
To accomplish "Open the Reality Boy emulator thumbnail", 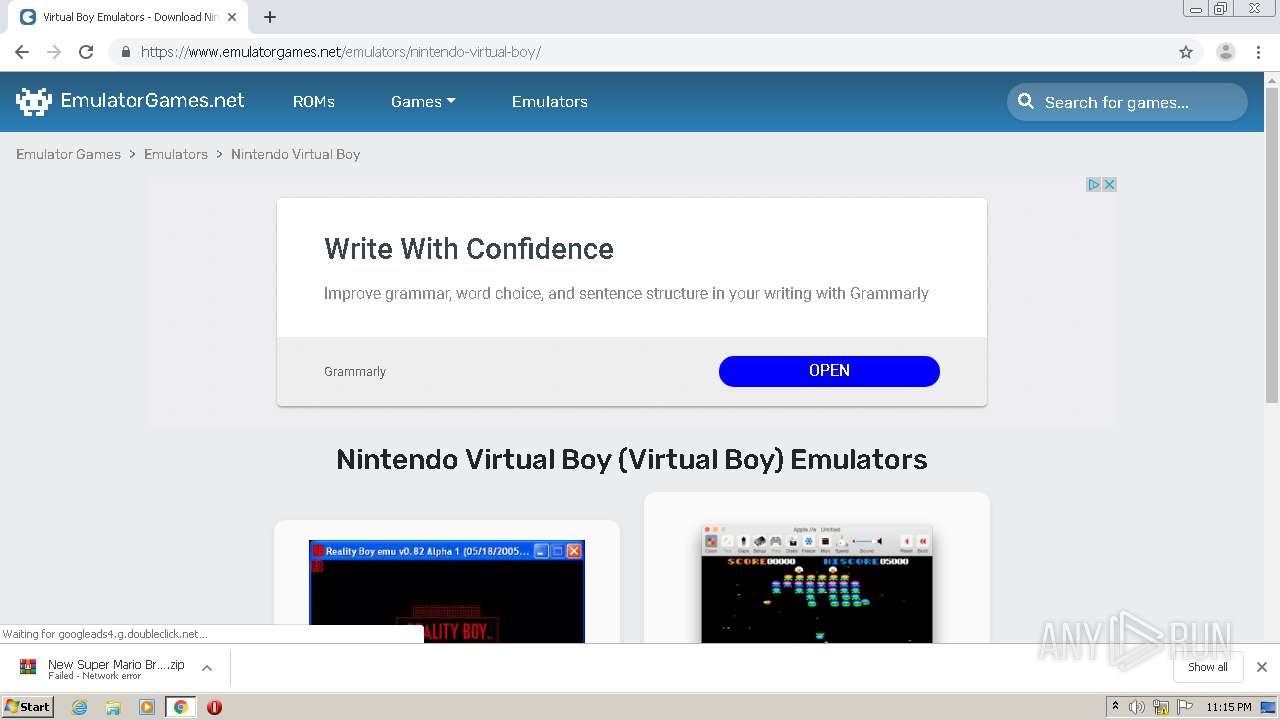I will [447, 591].
